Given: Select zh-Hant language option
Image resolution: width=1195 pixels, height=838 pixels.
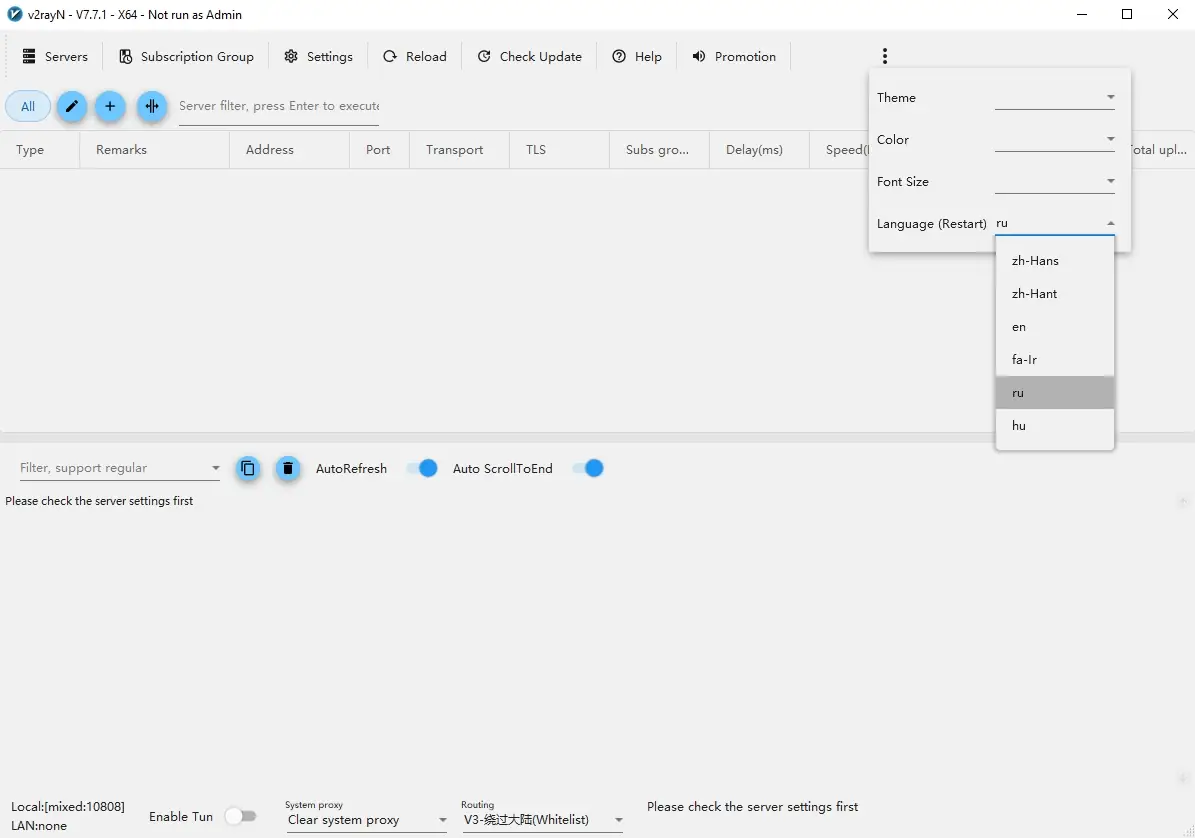Looking at the screenshot, I should 1055,294.
